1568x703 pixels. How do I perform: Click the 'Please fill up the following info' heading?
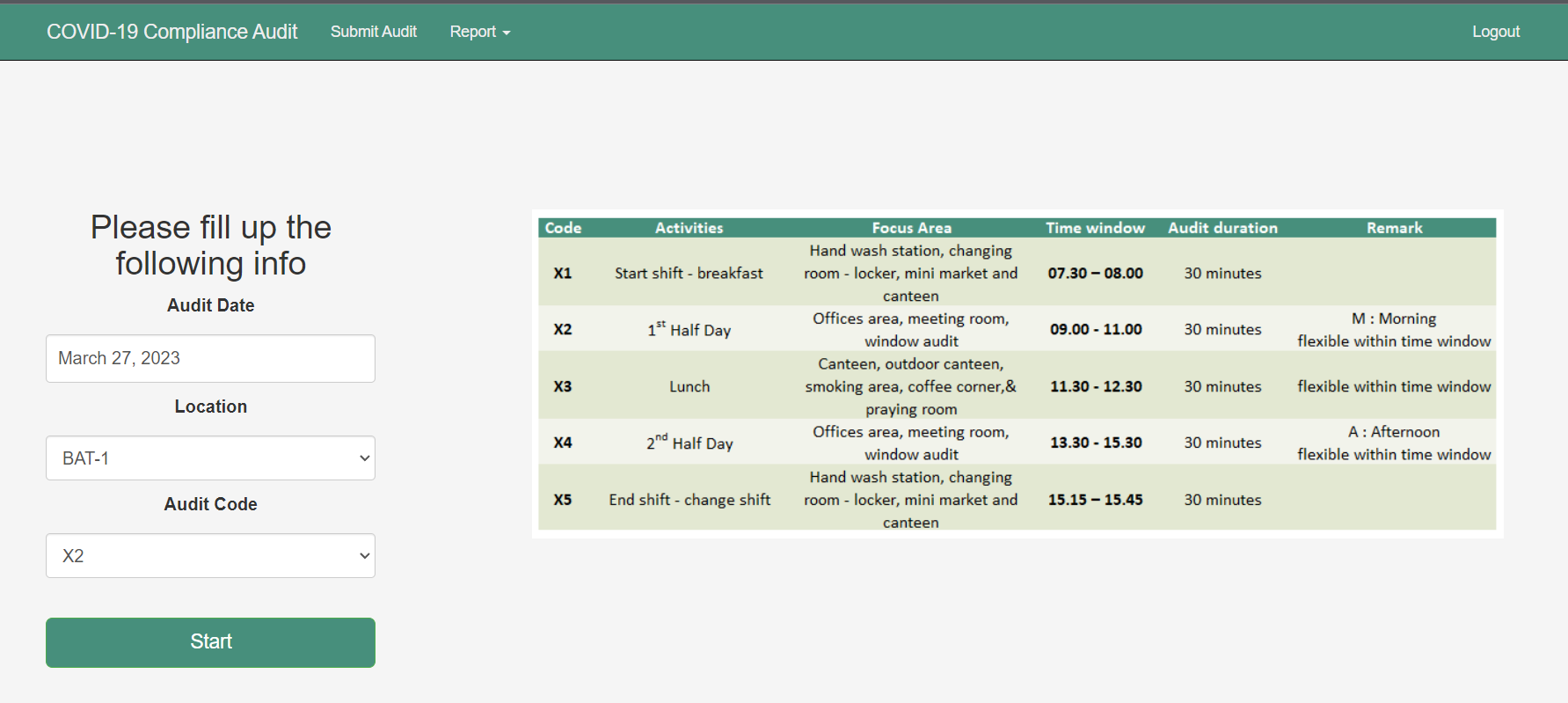pyautogui.click(x=210, y=245)
